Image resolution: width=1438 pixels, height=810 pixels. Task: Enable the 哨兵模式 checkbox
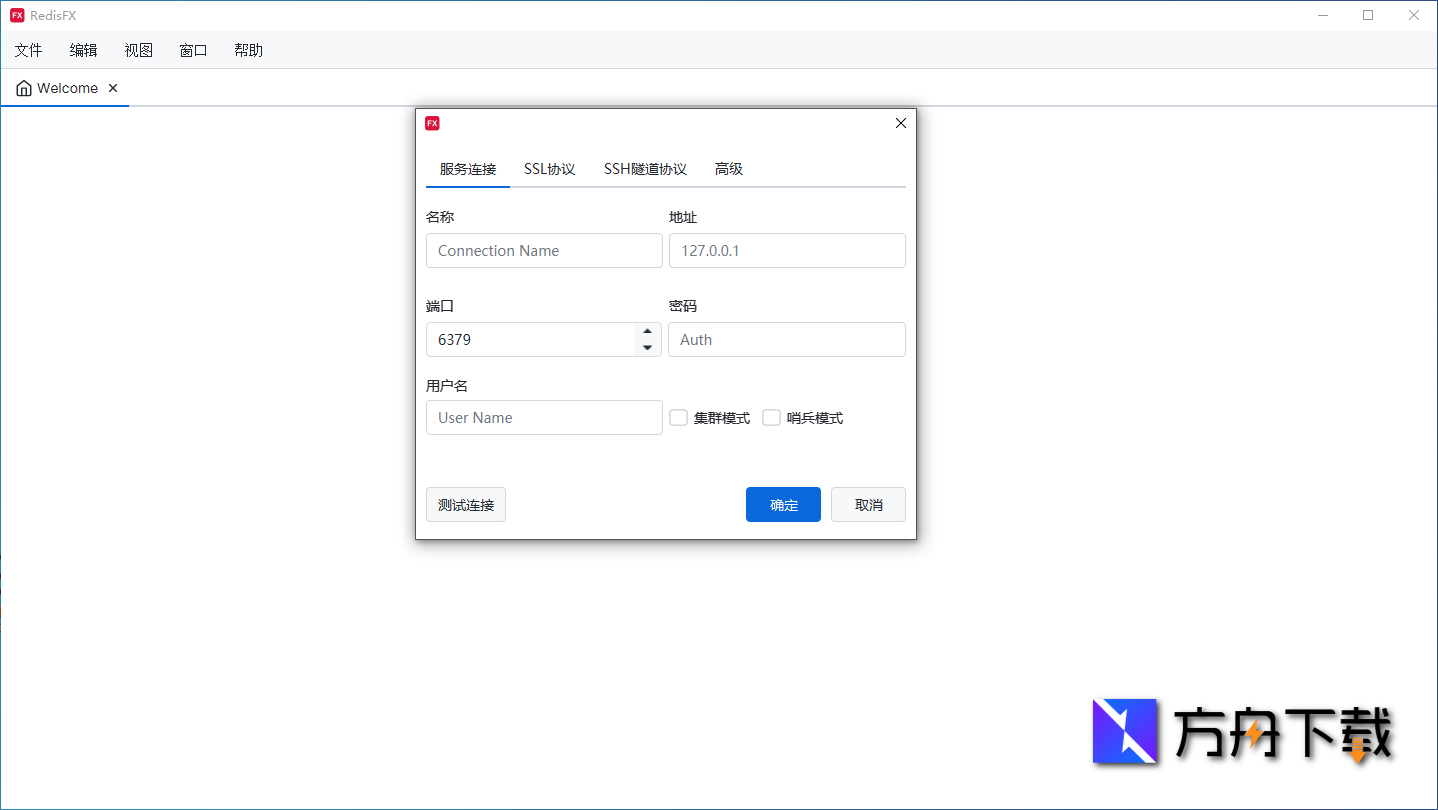coord(771,417)
